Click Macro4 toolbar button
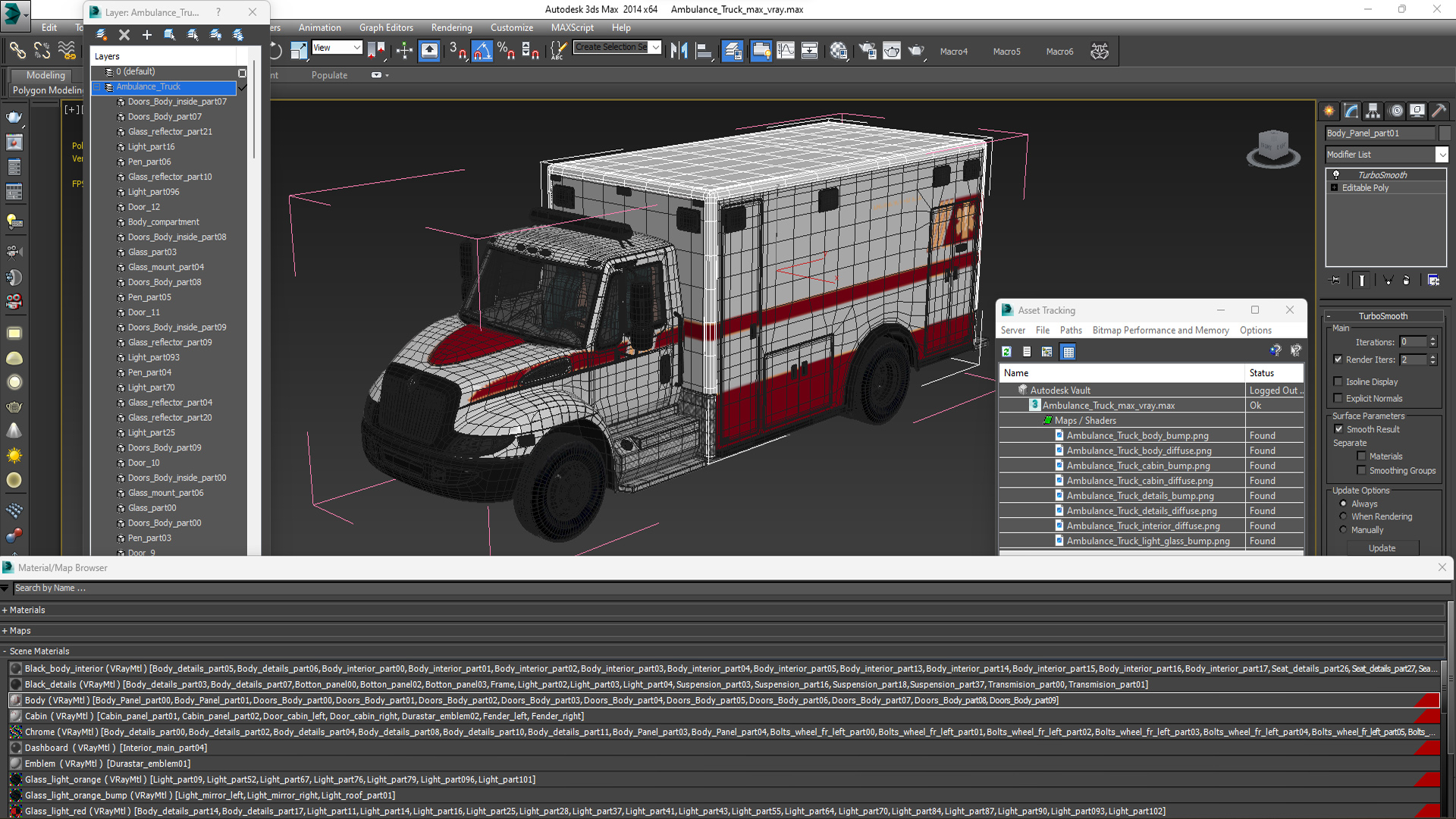The image size is (1456, 819). point(954,52)
